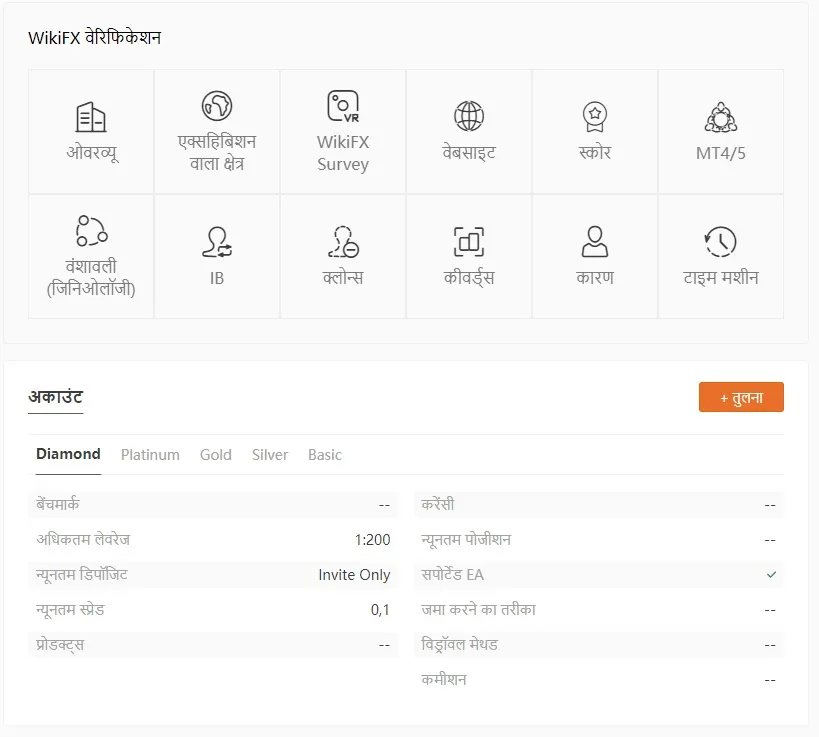Switch to the Platinum account tab
This screenshot has width=819, height=737.
click(150, 455)
